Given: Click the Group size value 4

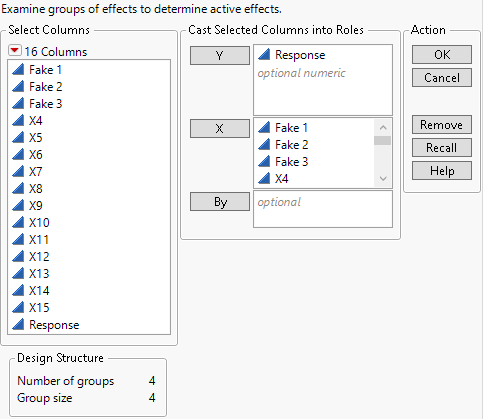Looking at the screenshot, I should point(152,398).
